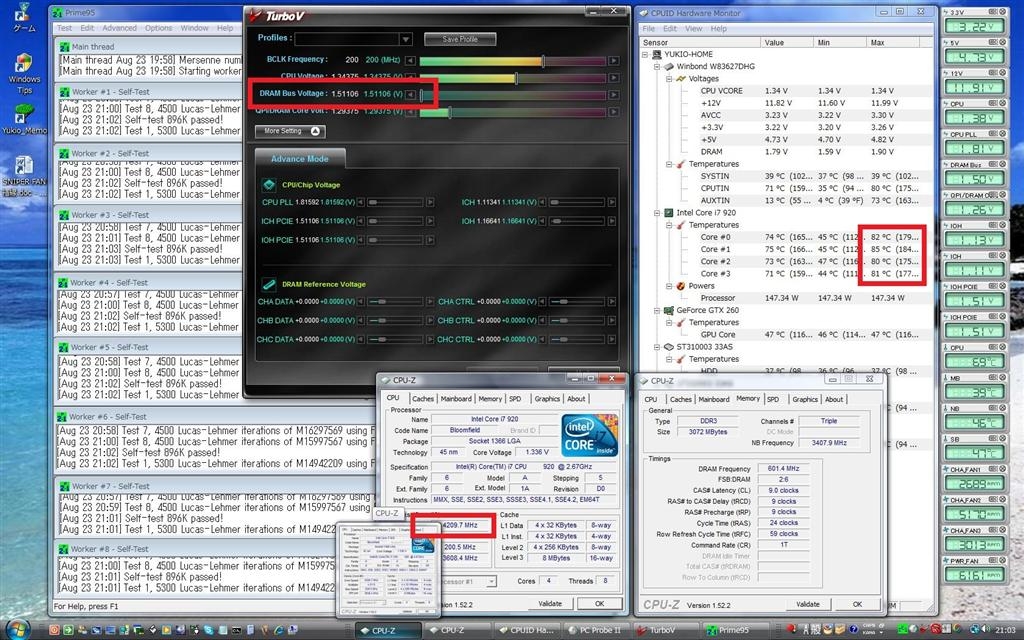Open settings icon on the 5V PC Probe widget
Viewport: 1024px width, 640px height.
(993, 42)
